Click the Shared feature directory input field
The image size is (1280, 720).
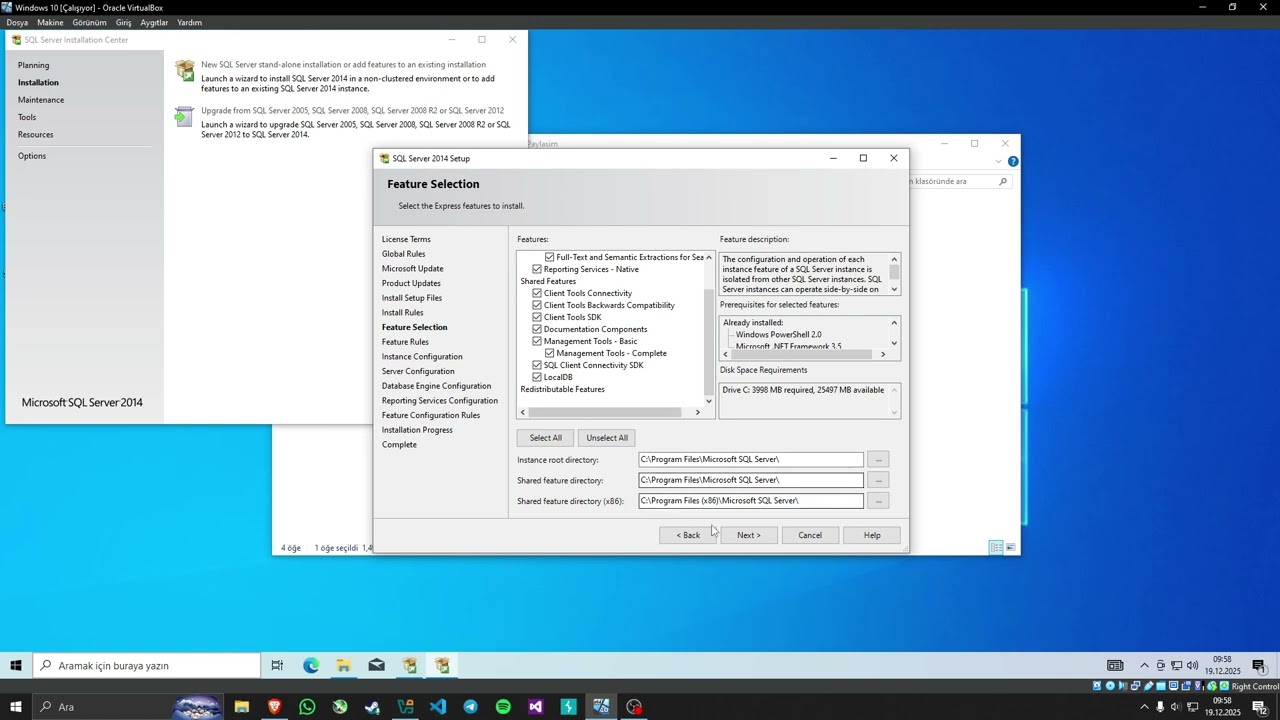tap(751, 480)
